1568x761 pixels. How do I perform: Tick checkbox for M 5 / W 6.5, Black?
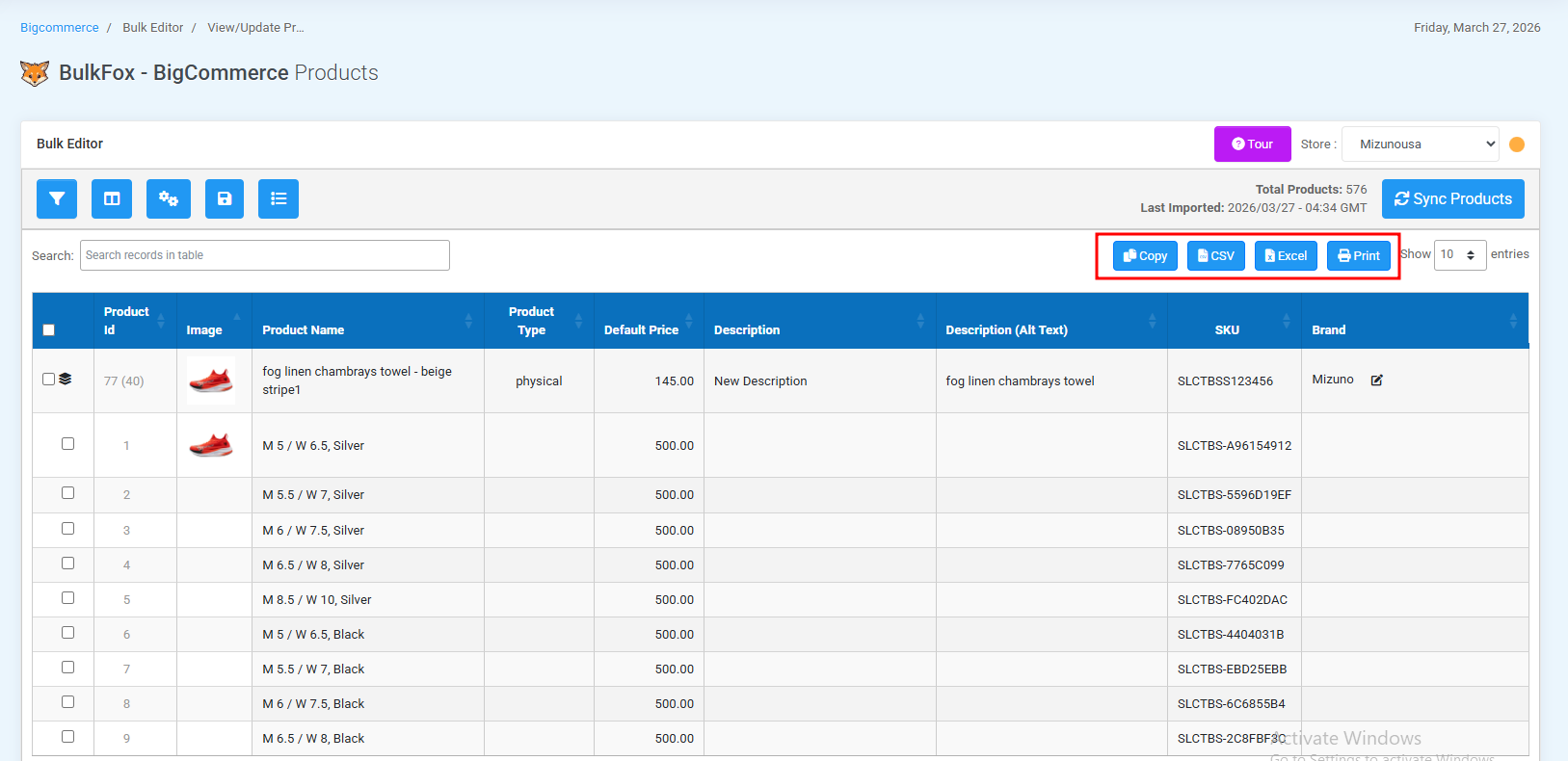point(67,632)
